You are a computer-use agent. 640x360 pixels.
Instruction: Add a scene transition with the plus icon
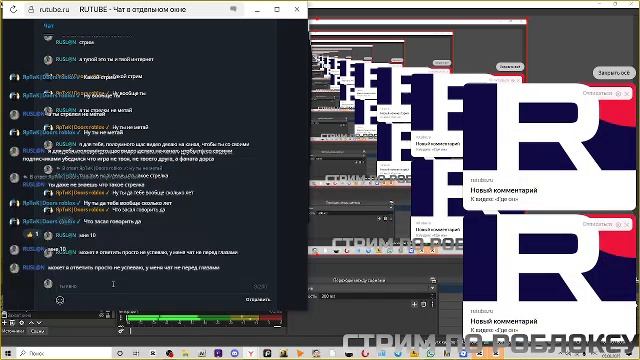(414, 304)
